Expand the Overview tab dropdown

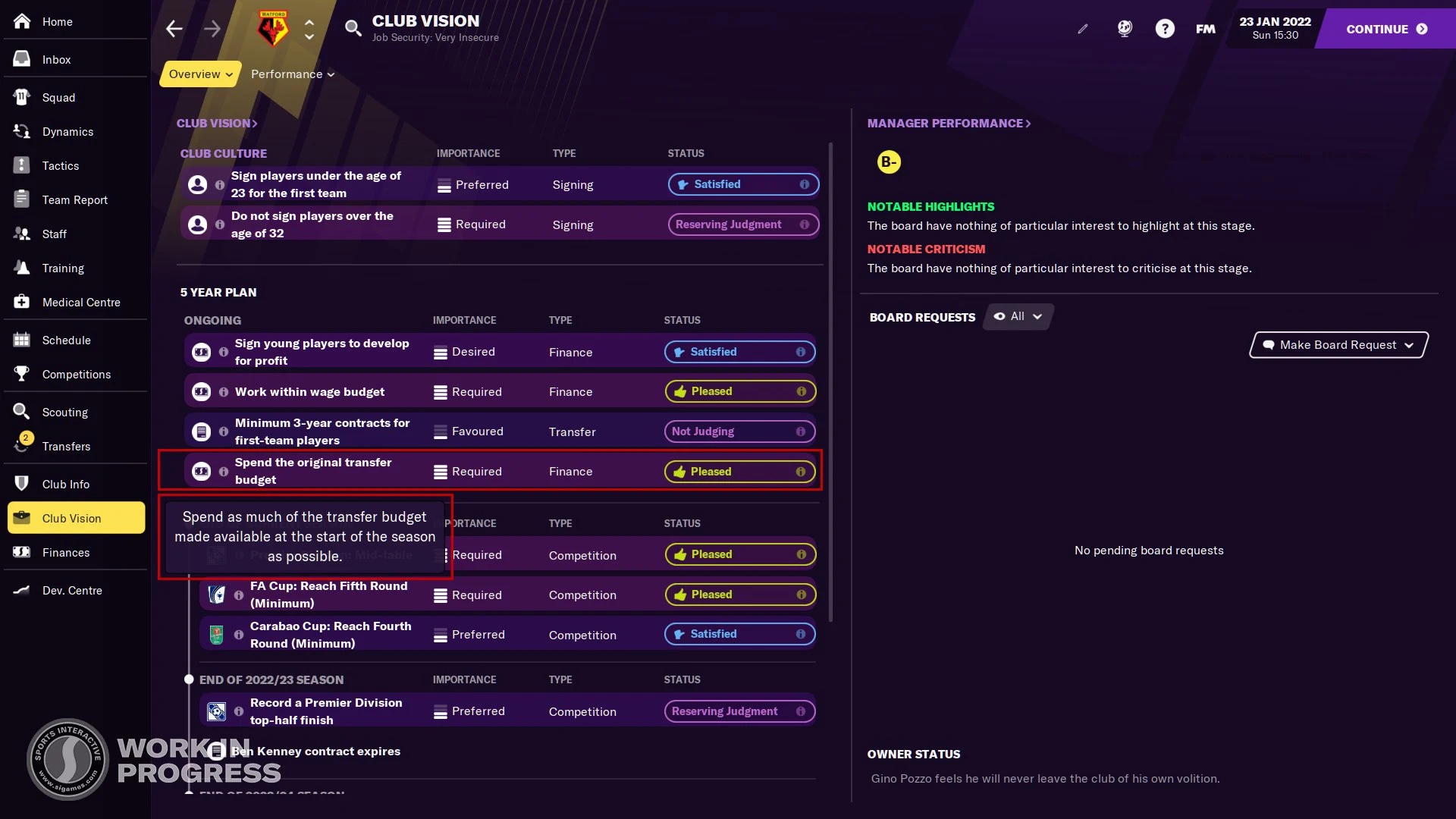199,74
